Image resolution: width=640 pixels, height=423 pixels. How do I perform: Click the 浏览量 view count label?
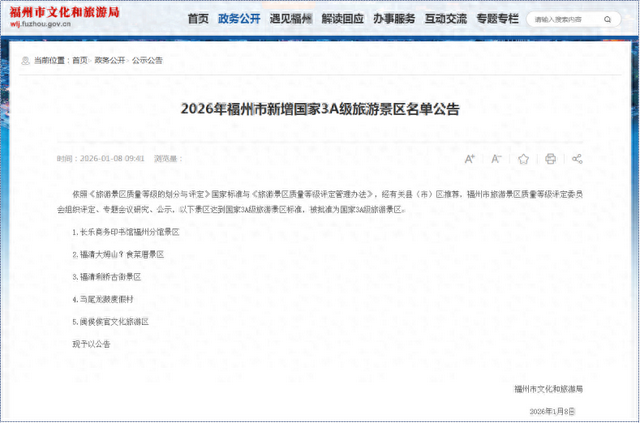pos(167,159)
